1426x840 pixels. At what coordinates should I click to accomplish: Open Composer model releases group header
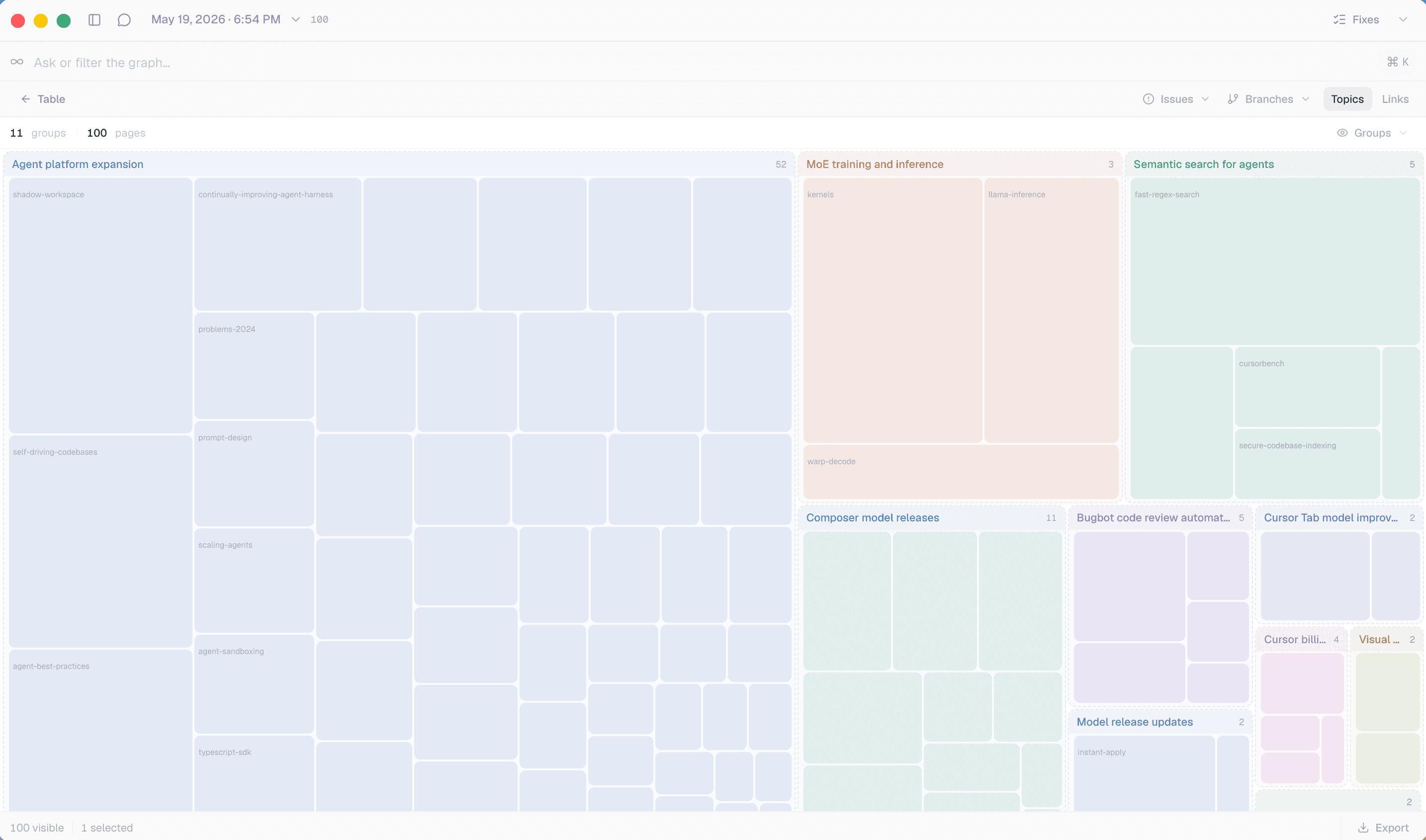tap(931, 517)
